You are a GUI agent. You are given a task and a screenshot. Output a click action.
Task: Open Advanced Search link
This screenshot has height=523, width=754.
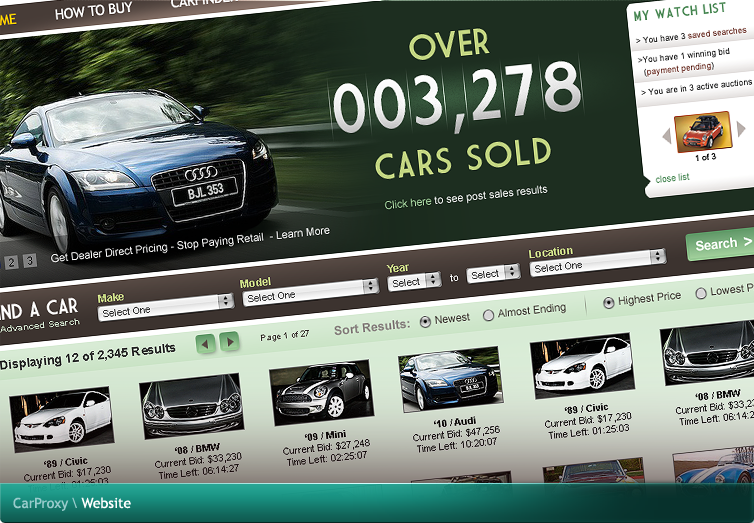pos(40,325)
